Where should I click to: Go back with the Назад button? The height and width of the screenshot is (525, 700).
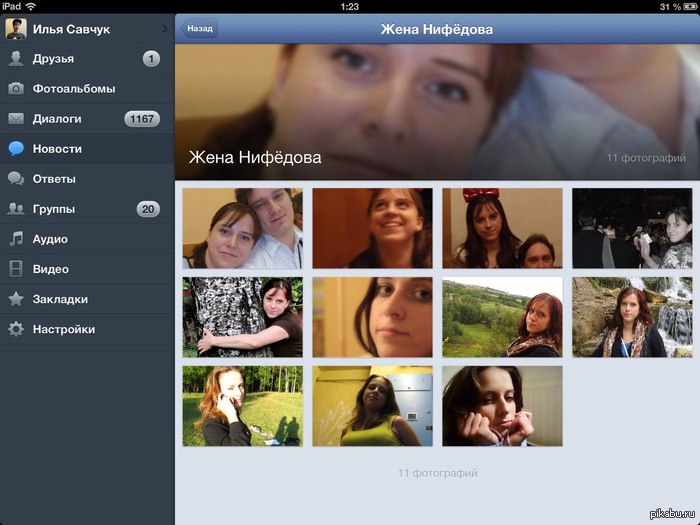point(200,29)
